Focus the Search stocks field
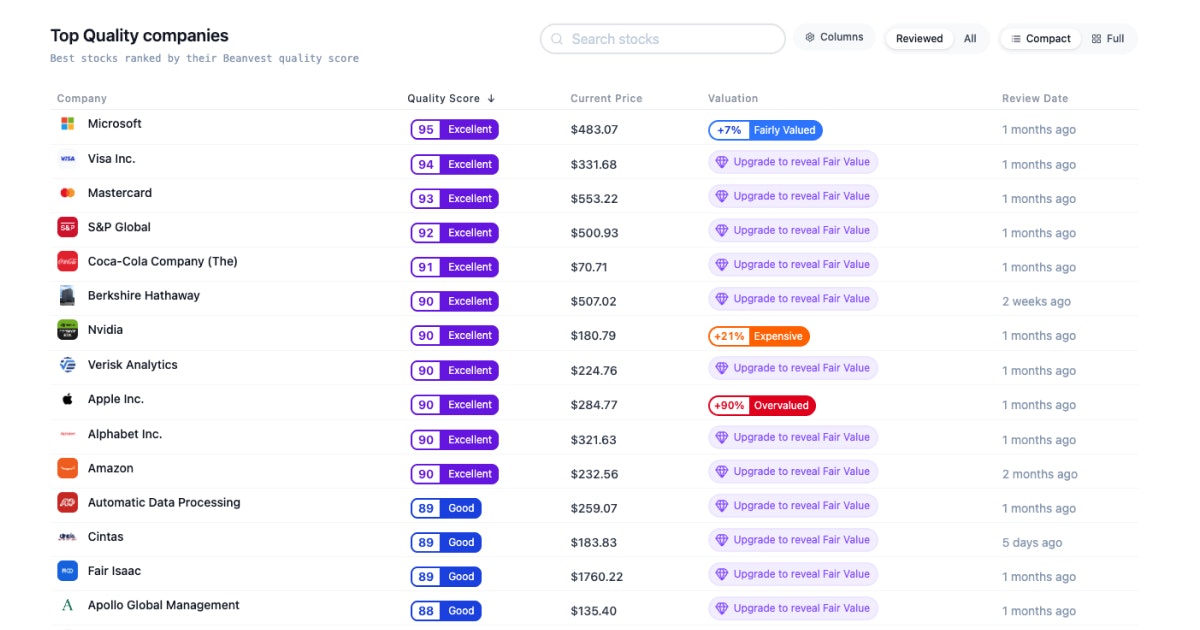Image resolution: width=1200 pixels, height=630 pixels. pyautogui.click(x=662, y=39)
